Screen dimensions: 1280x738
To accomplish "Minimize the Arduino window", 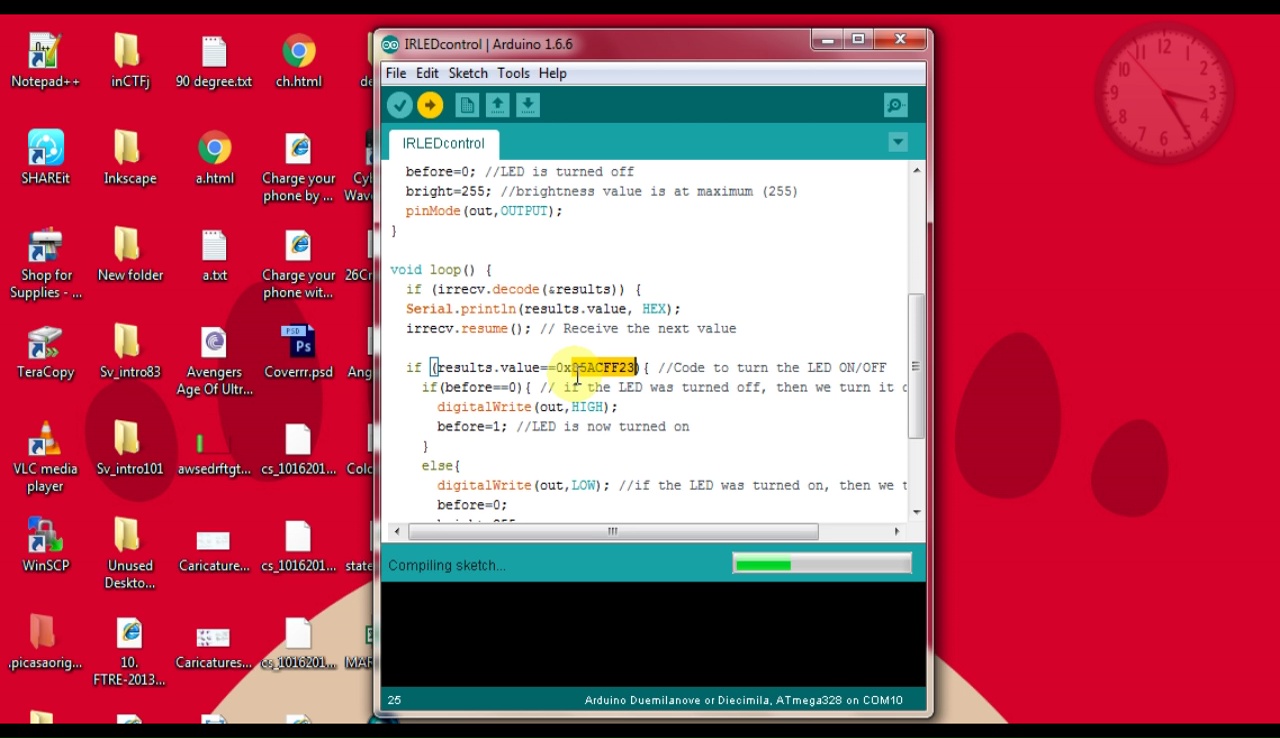I will point(827,40).
